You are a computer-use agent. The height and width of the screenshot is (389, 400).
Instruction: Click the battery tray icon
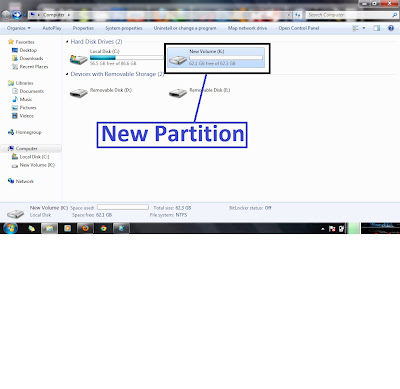(342, 229)
